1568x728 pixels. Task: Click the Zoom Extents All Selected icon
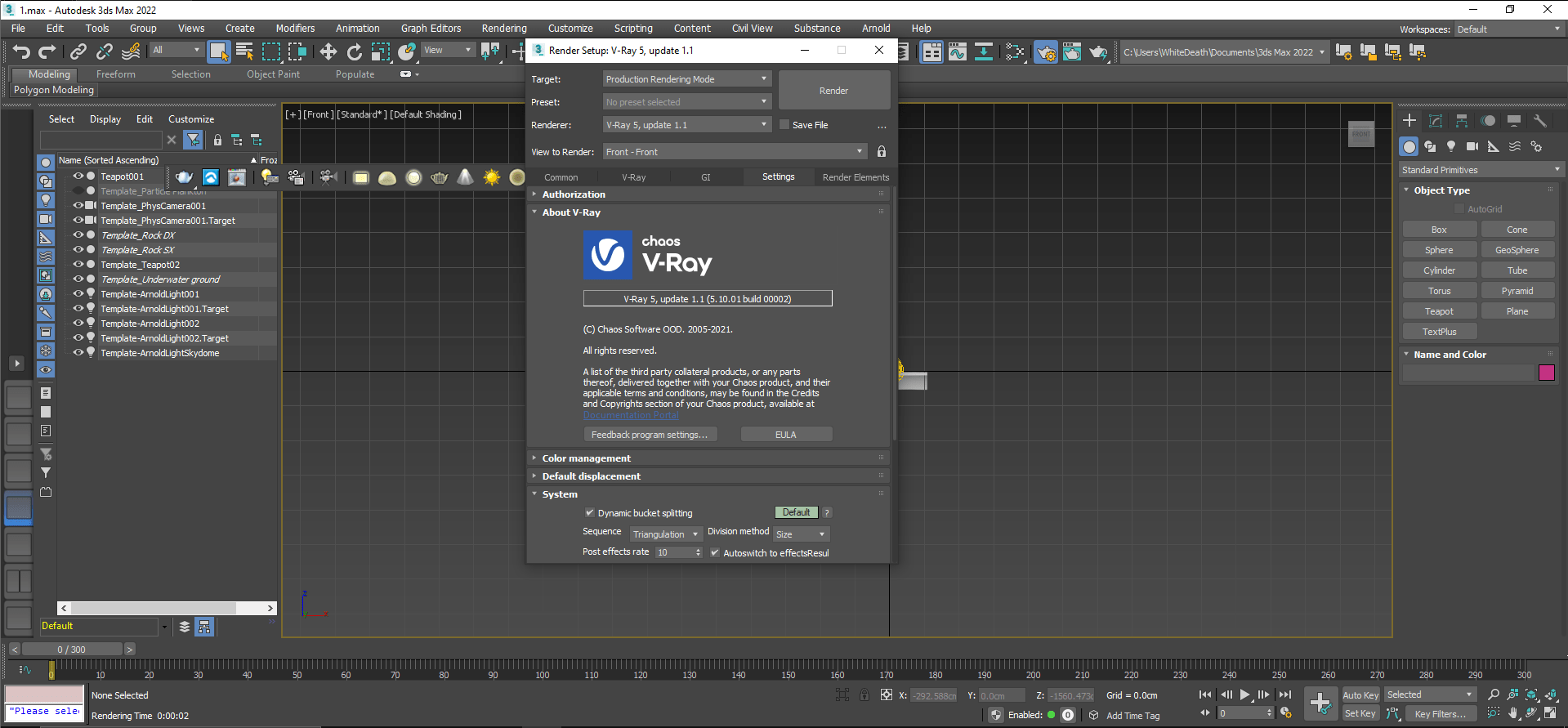coord(1550,695)
